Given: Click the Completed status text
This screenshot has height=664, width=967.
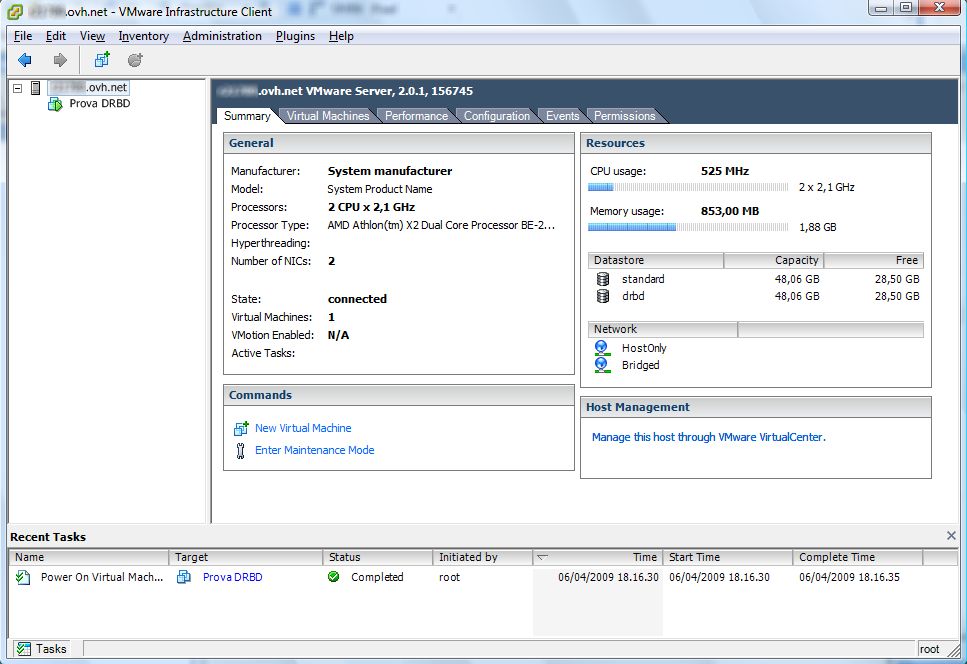Looking at the screenshot, I should tap(377, 577).
